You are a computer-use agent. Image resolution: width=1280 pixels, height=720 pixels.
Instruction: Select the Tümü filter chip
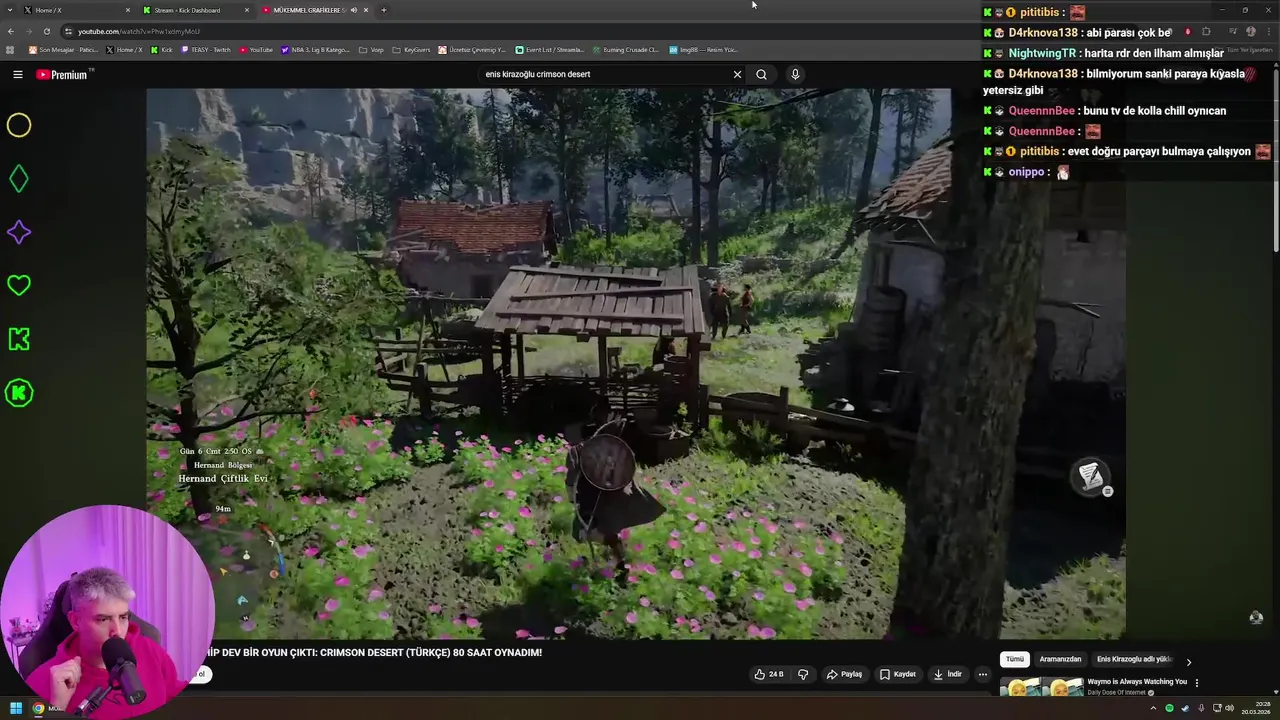point(1015,659)
